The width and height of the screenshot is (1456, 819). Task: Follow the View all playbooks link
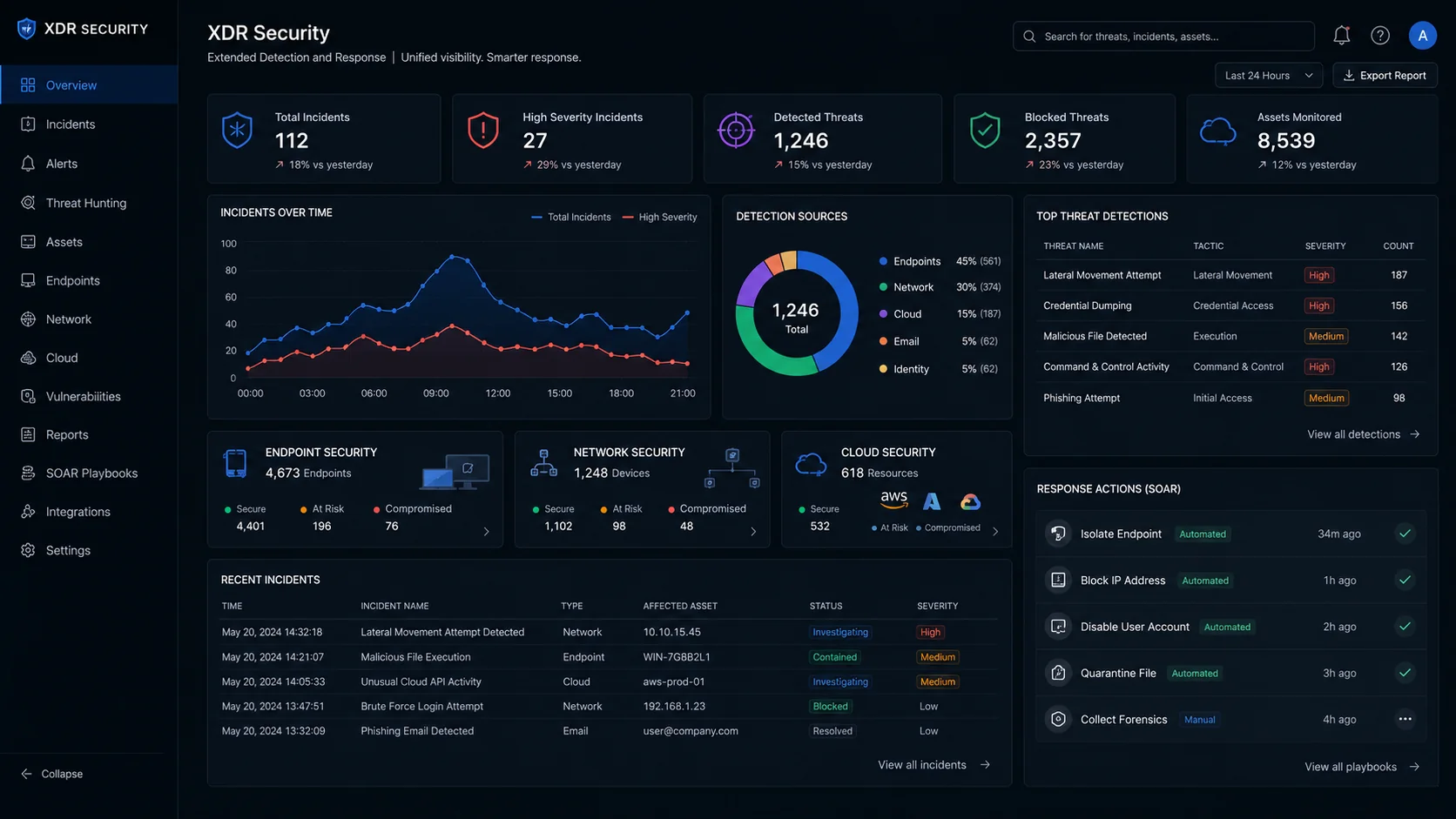click(x=1362, y=767)
